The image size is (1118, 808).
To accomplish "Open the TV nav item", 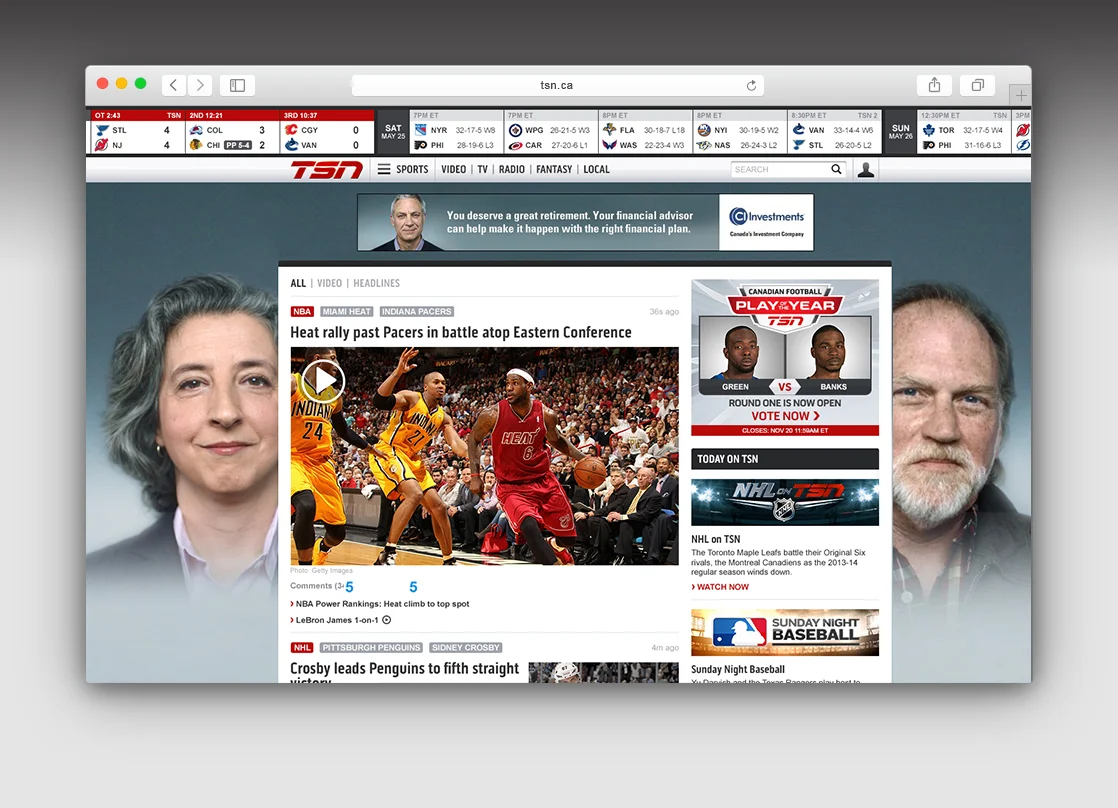I will (483, 169).
